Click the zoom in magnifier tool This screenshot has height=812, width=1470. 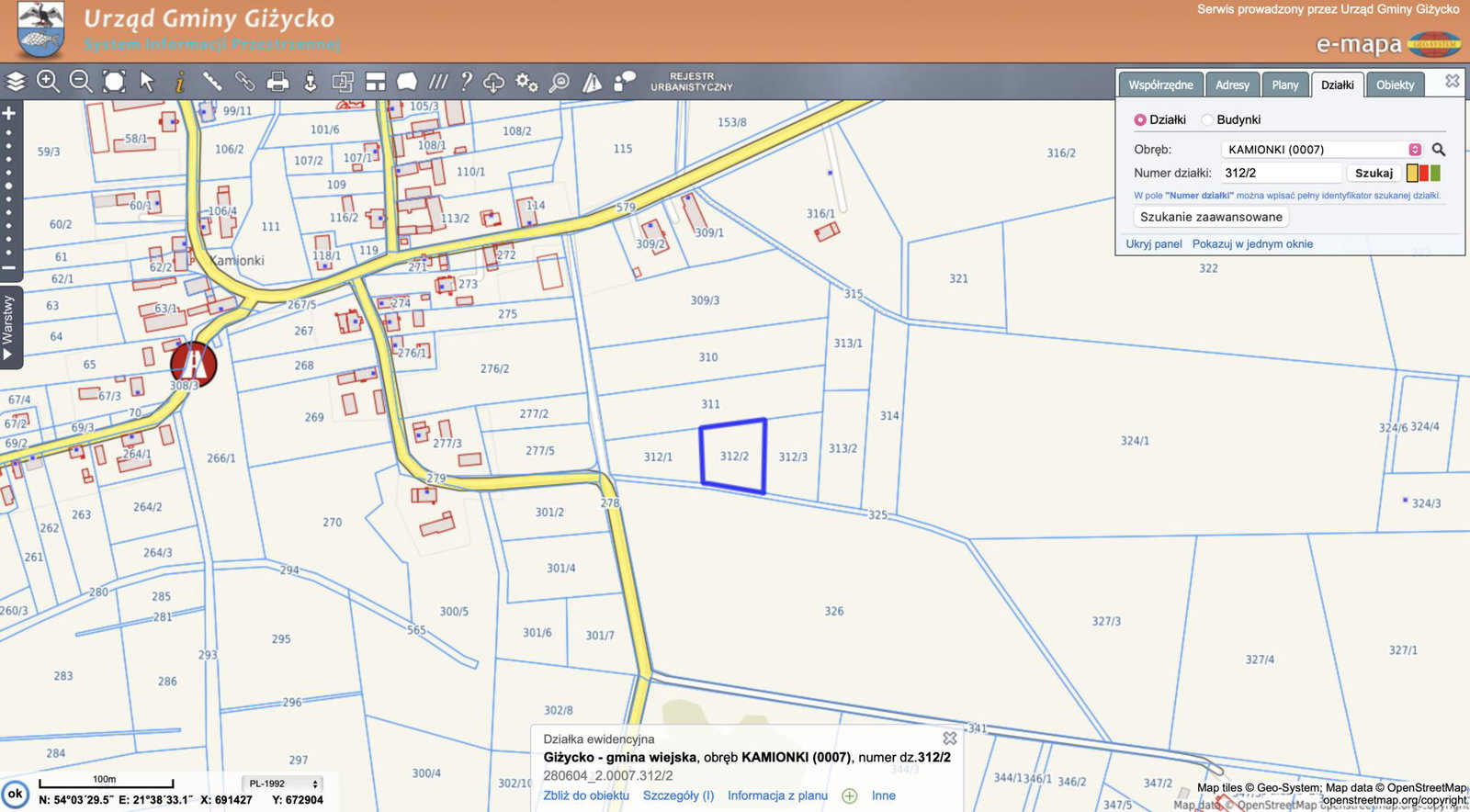click(48, 82)
